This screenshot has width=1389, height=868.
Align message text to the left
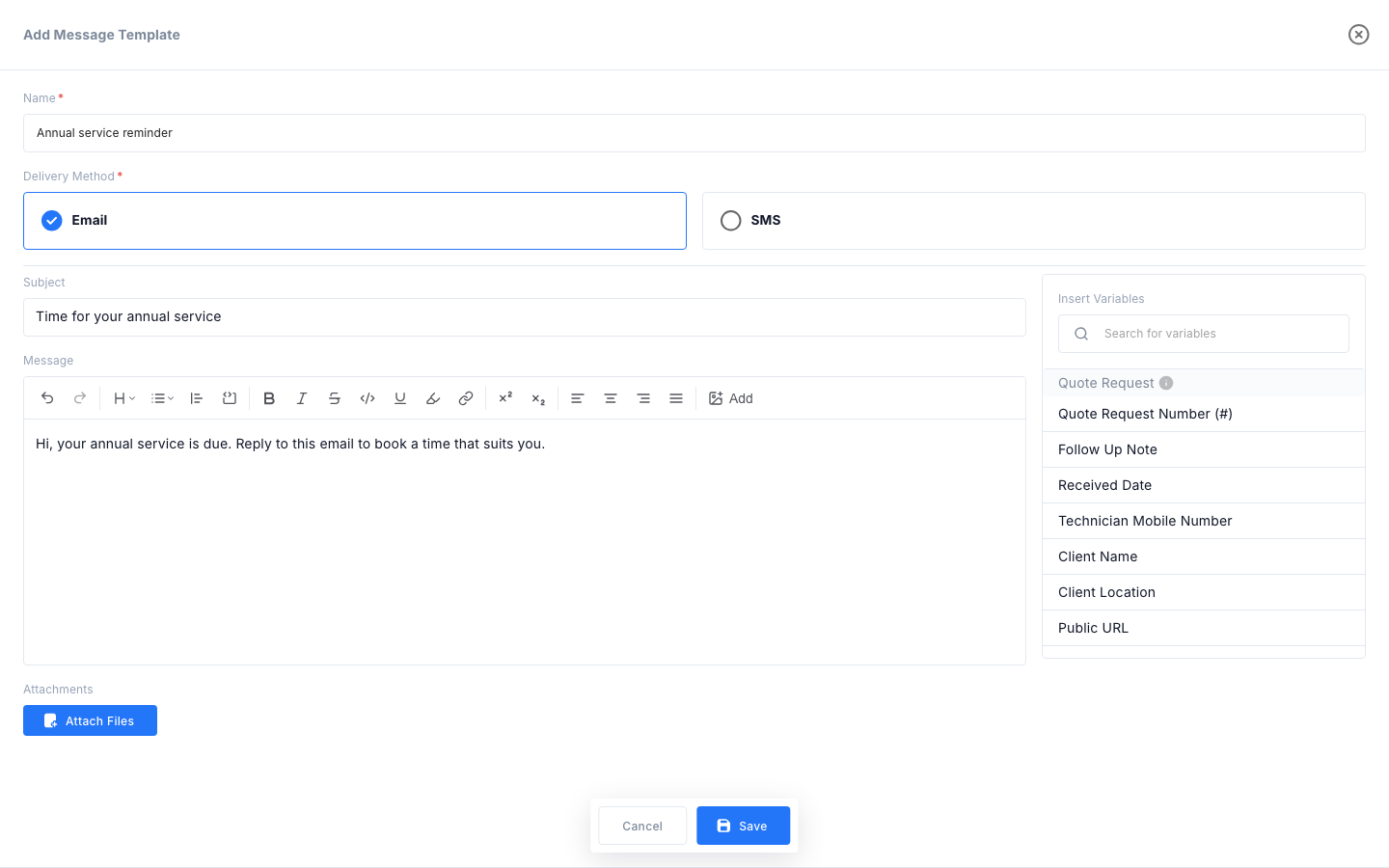pos(578,398)
